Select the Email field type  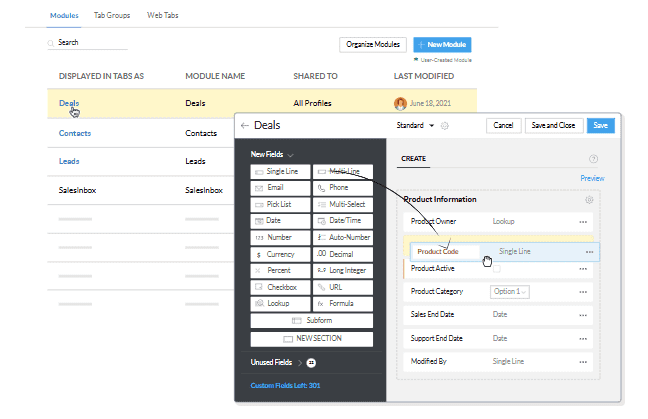click(x=280, y=188)
